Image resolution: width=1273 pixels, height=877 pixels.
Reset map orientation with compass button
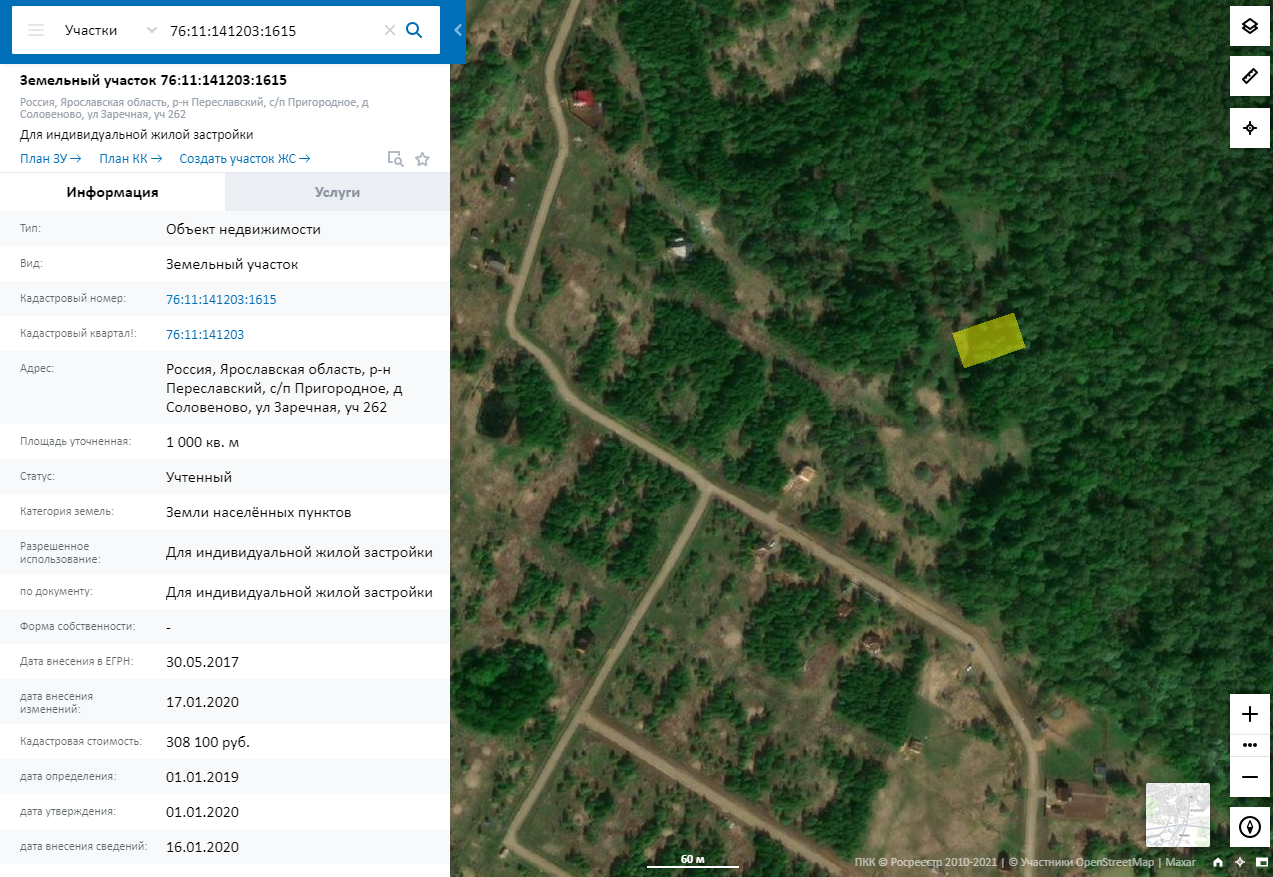1249,827
